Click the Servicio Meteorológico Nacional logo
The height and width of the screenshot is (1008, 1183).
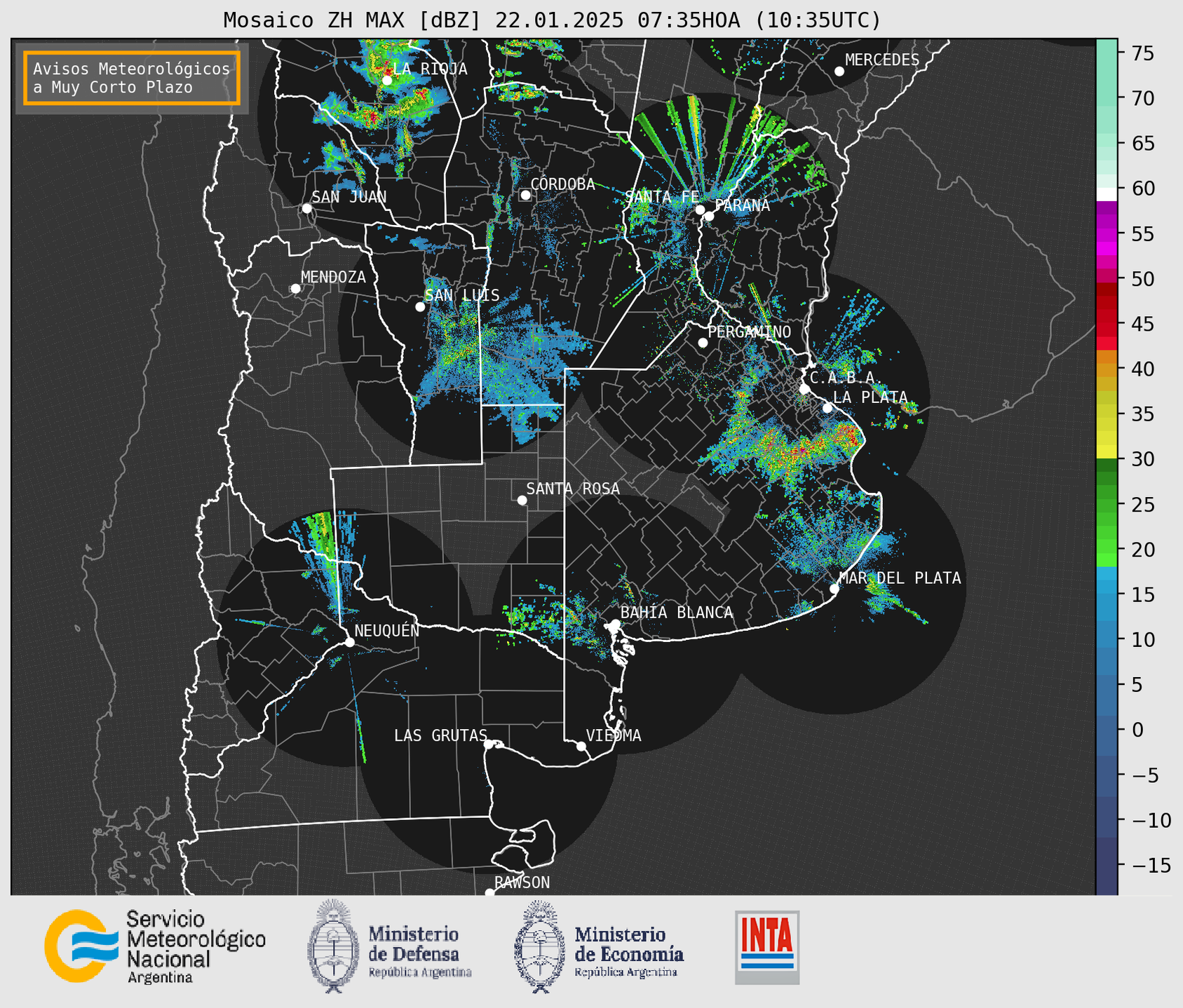[x=81, y=946]
